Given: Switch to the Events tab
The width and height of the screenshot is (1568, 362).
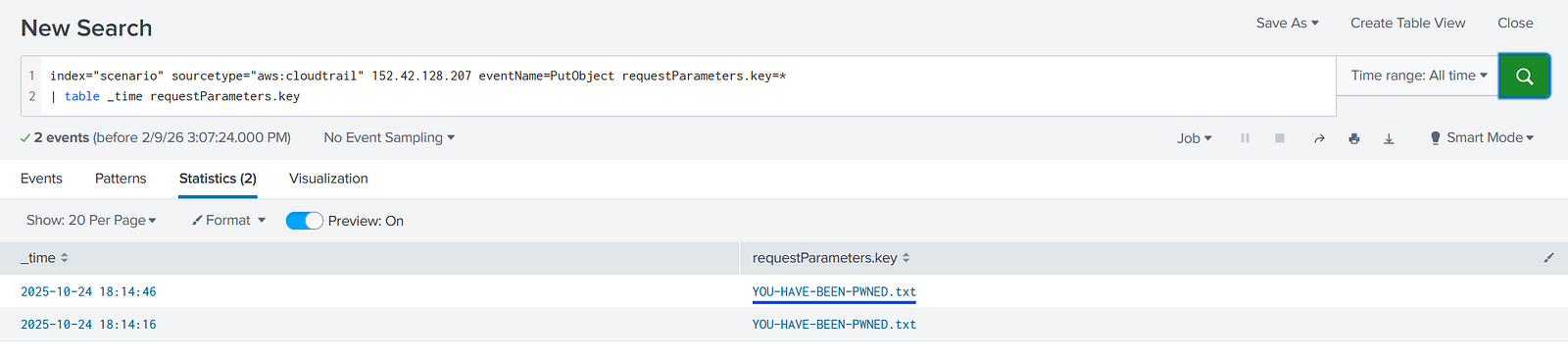Looking at the screenshot, I should coord(41,179).
